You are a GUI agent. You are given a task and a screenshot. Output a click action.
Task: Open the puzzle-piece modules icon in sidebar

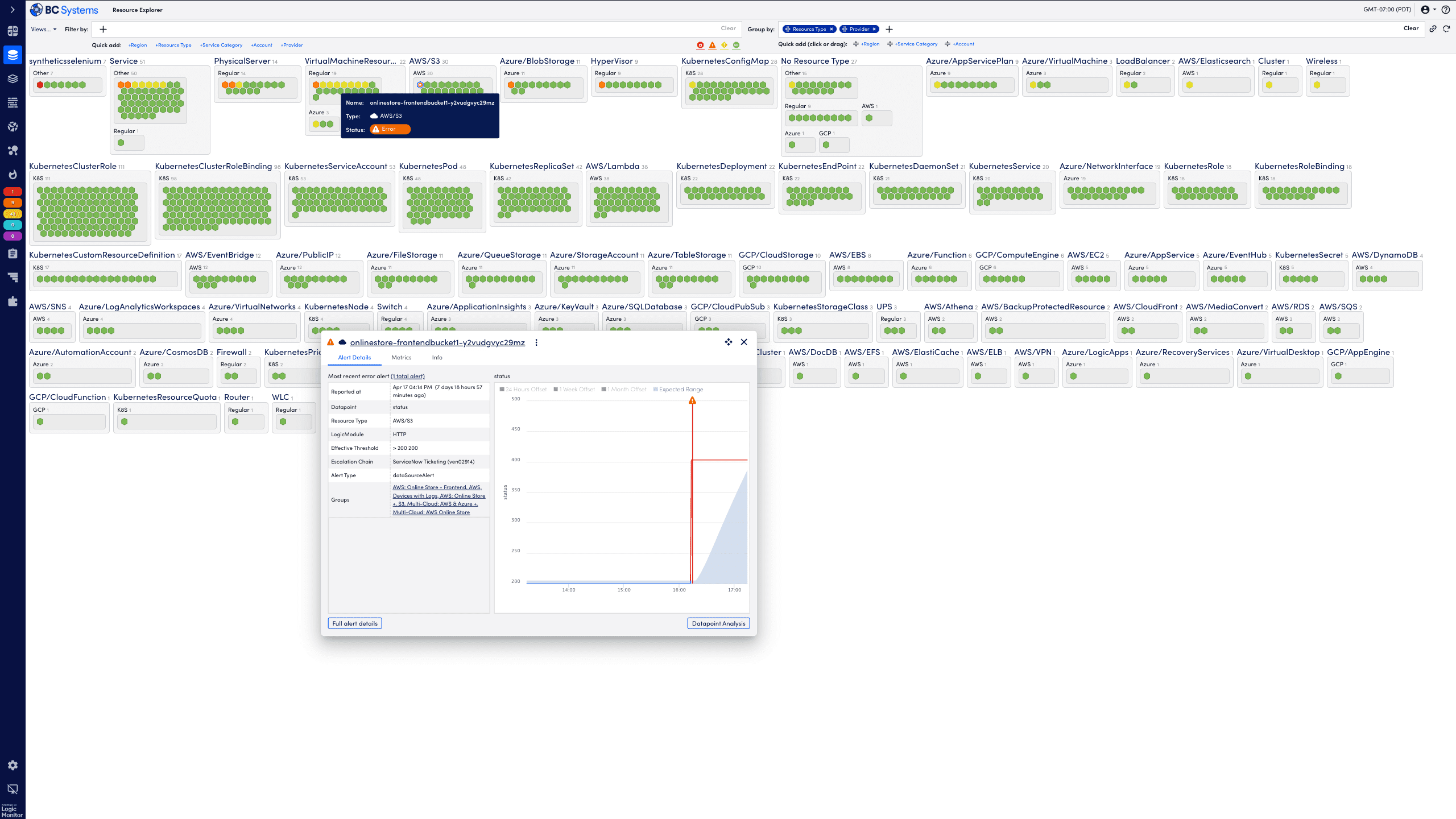click(x=13, y=301)
